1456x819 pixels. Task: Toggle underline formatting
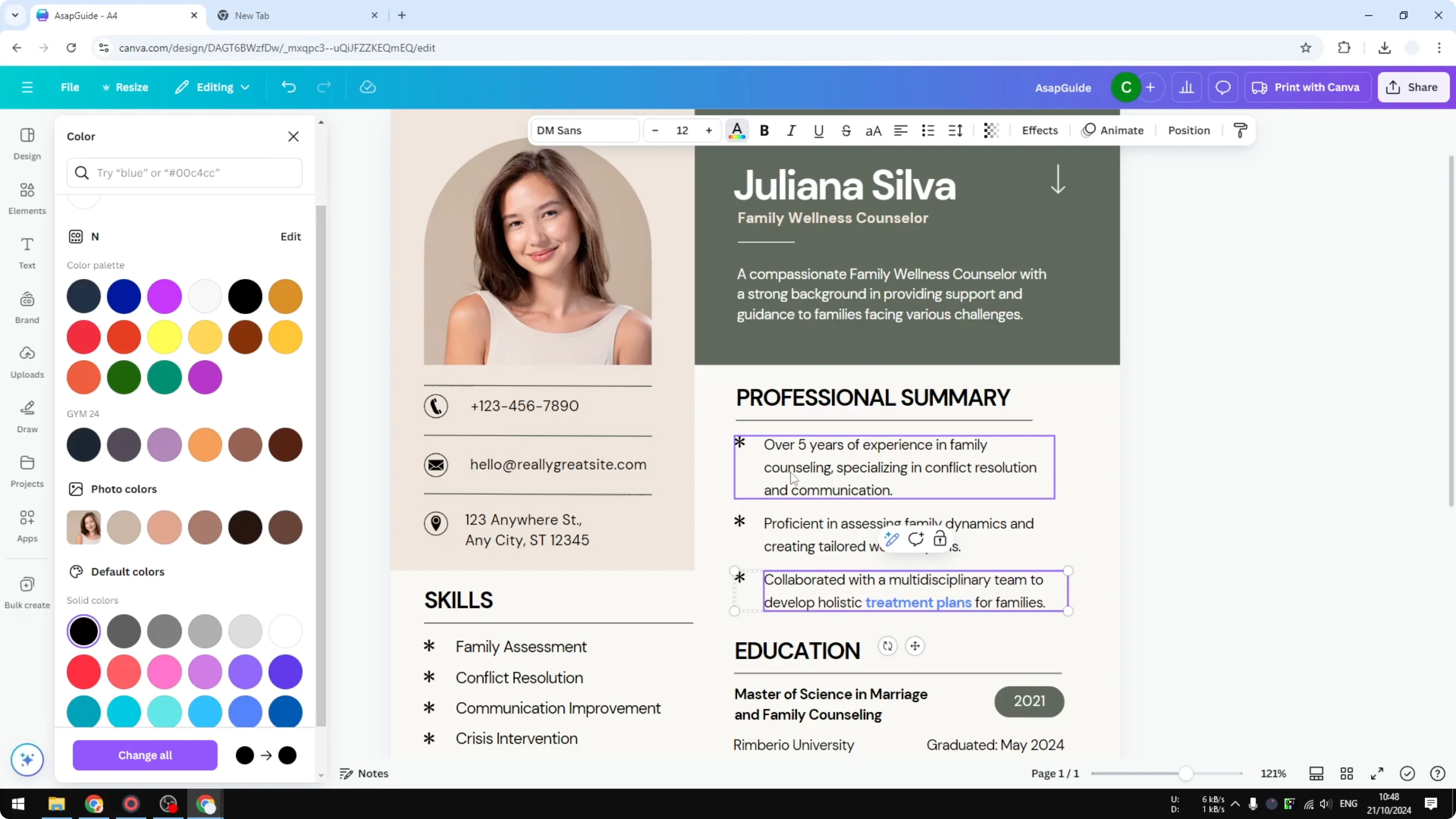click(x=819, y=131)
